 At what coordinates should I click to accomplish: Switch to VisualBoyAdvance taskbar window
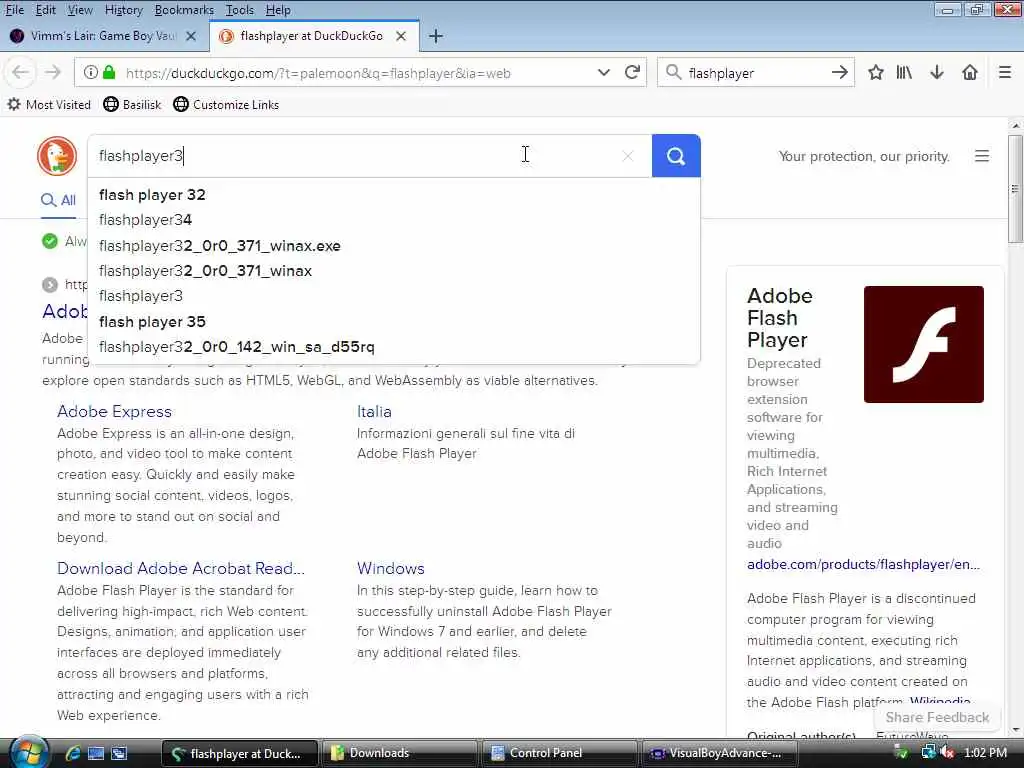(x=720, y=753)
